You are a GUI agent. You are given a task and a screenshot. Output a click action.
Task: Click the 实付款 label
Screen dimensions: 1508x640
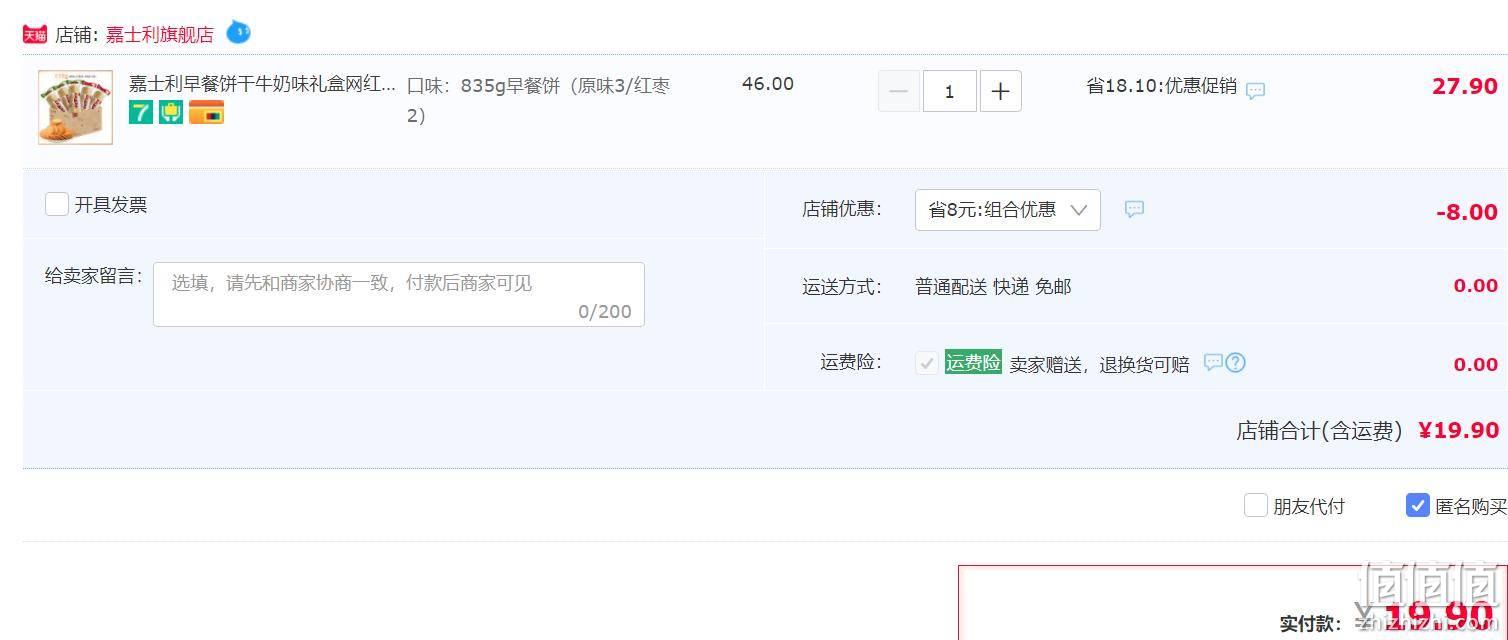point(1310,623)
